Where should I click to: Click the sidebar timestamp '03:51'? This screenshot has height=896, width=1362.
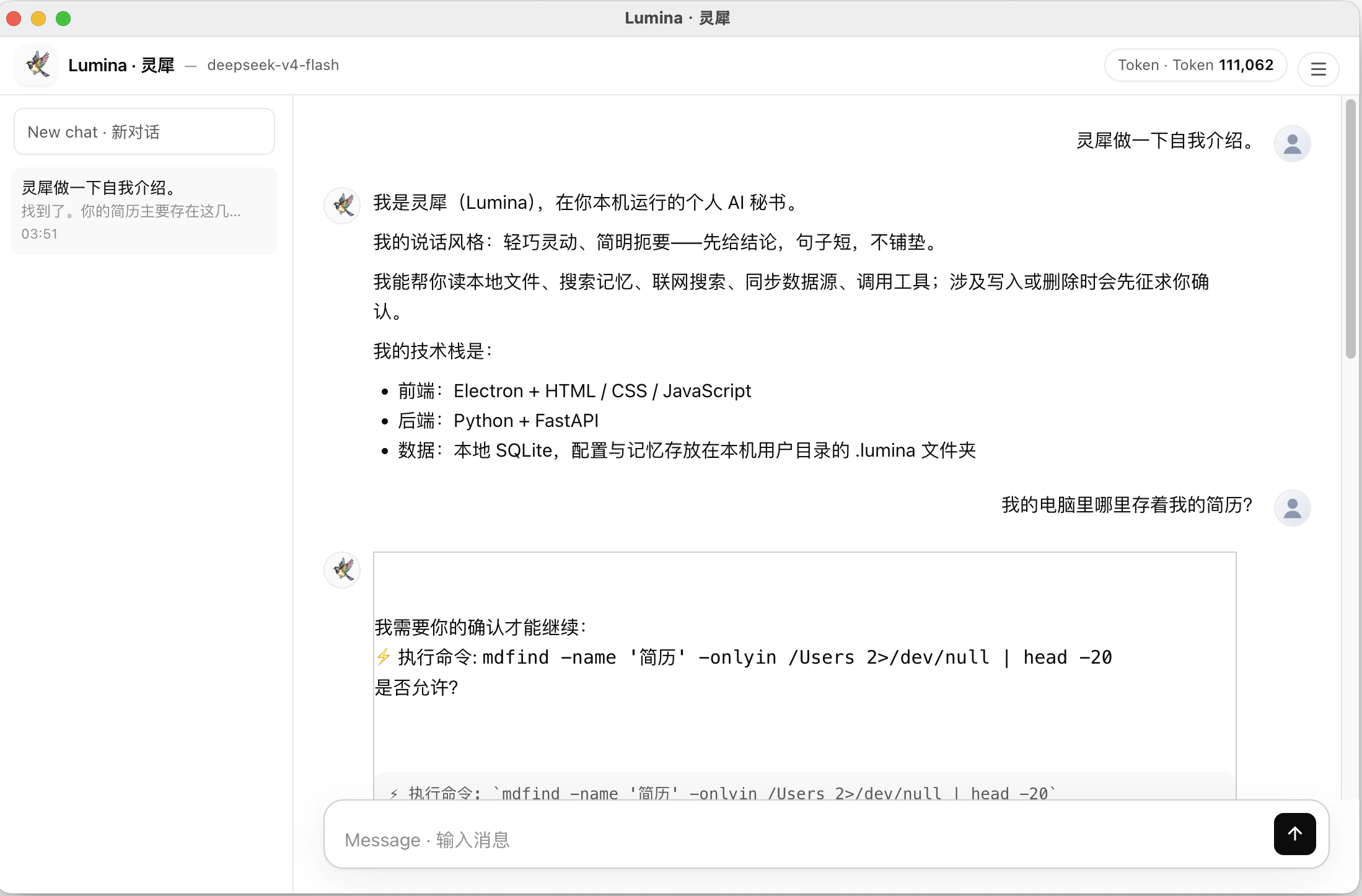click(40, 234)
